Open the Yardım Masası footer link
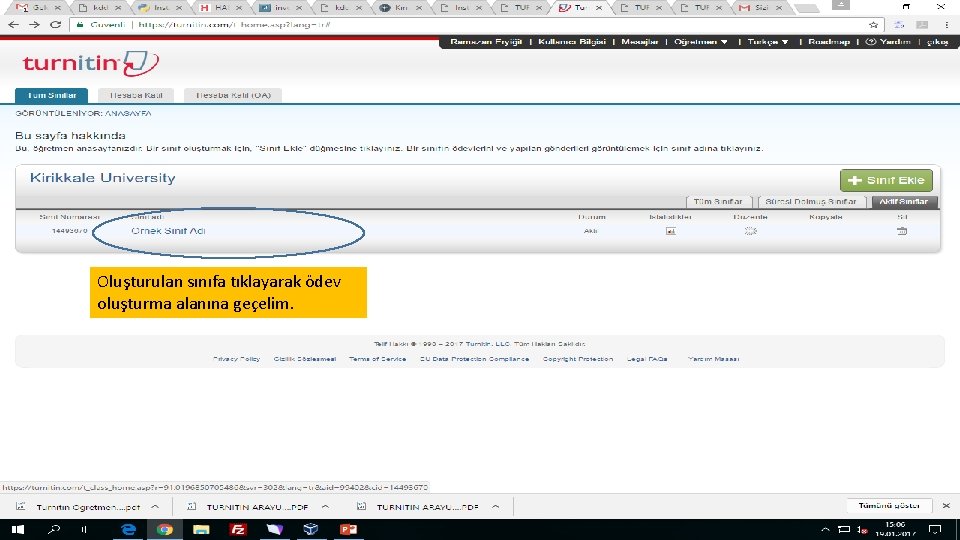This screenshot has height=540, width=960. pos(713,359)
